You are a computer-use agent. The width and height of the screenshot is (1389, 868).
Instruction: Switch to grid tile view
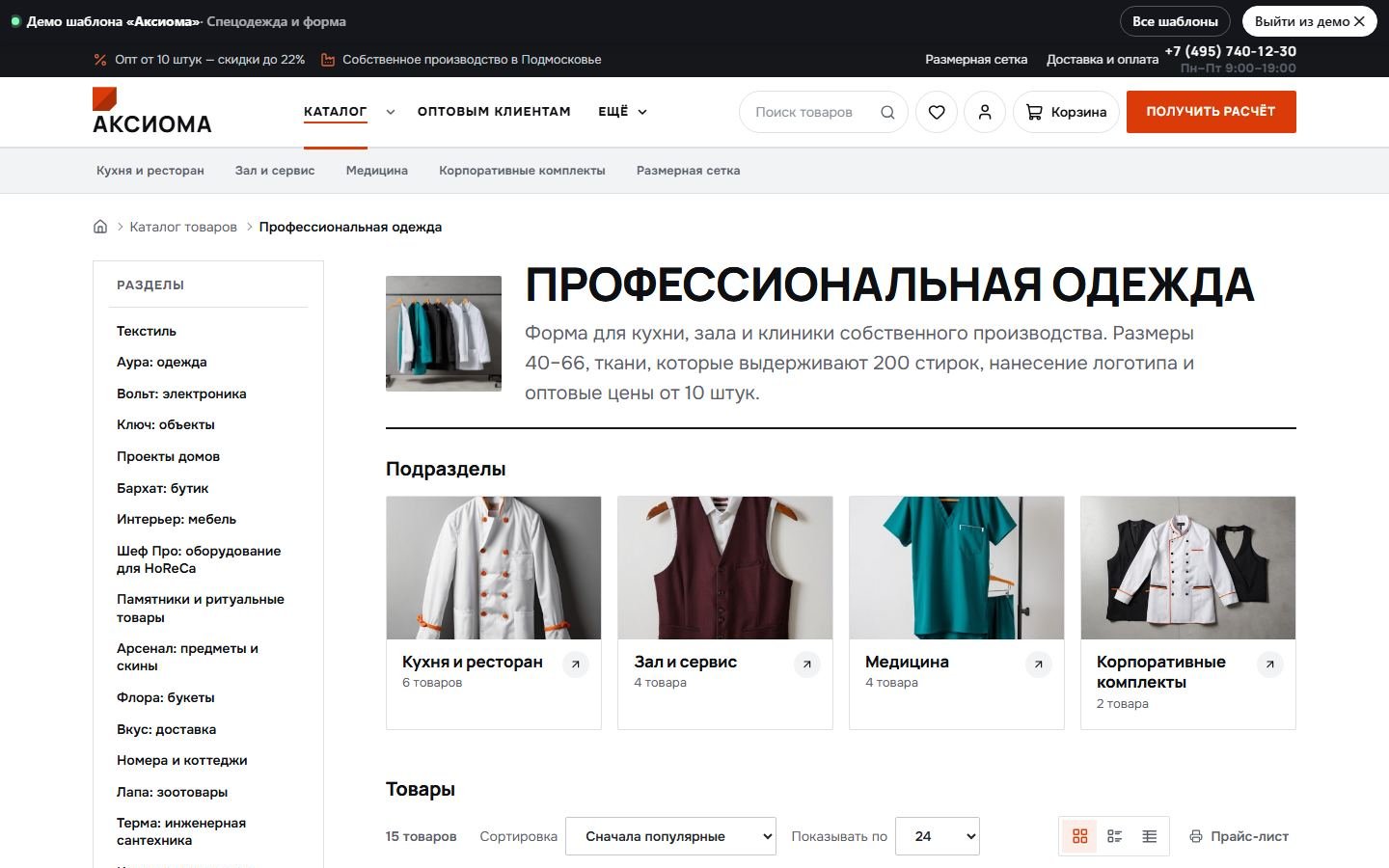coord(1080,836)
